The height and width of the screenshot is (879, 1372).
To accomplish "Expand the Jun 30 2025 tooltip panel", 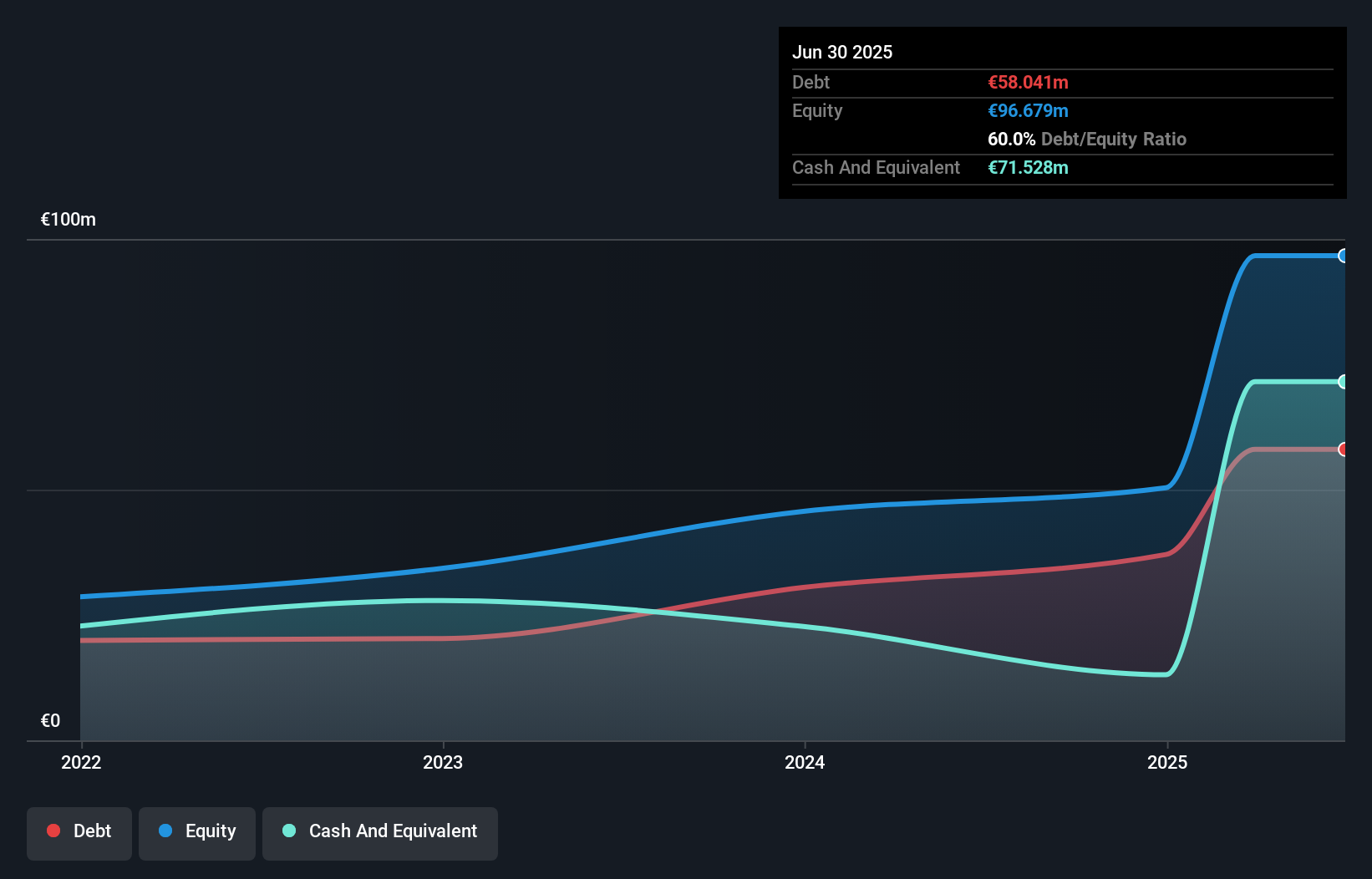I will [842, 52].
